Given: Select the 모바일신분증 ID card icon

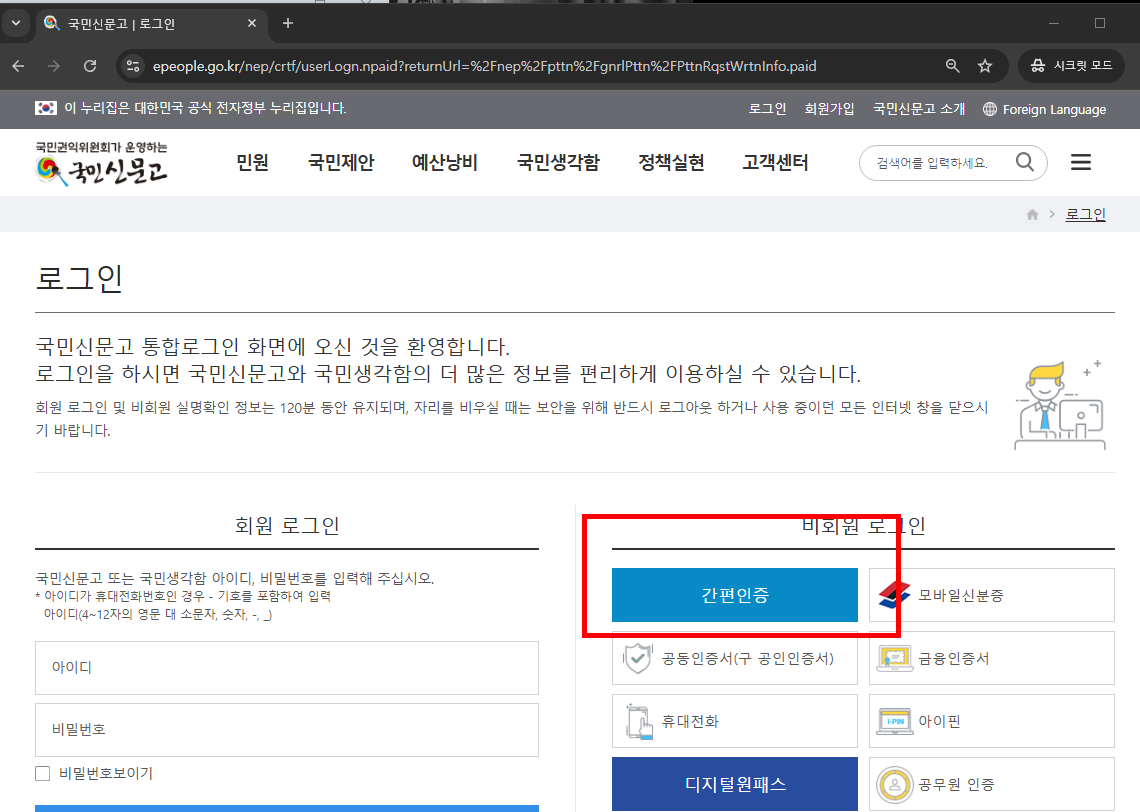Looking at the screenshot, I should [893, 594].
